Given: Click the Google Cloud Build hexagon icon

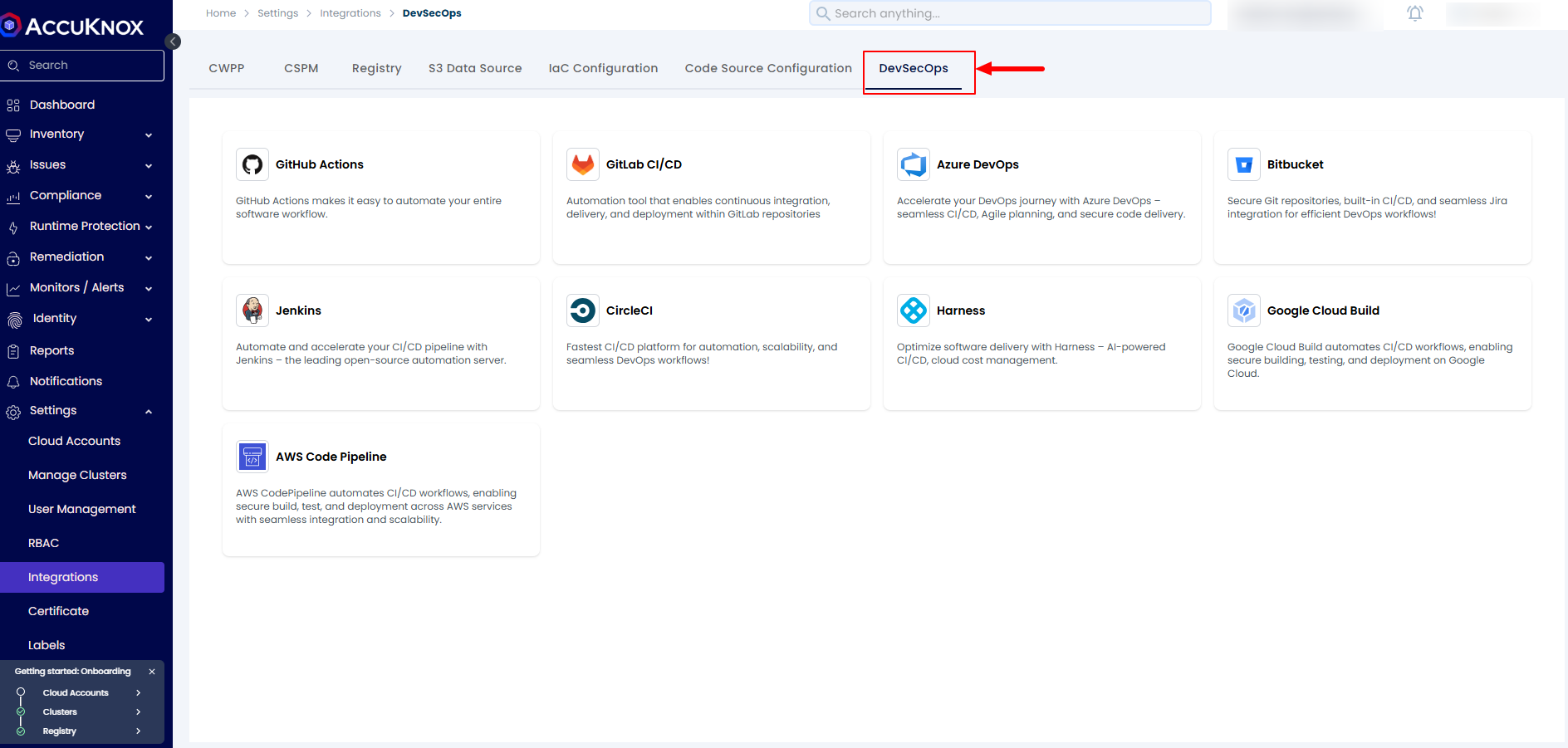Looking at the screenshot, I should (x=1244, y=310).
